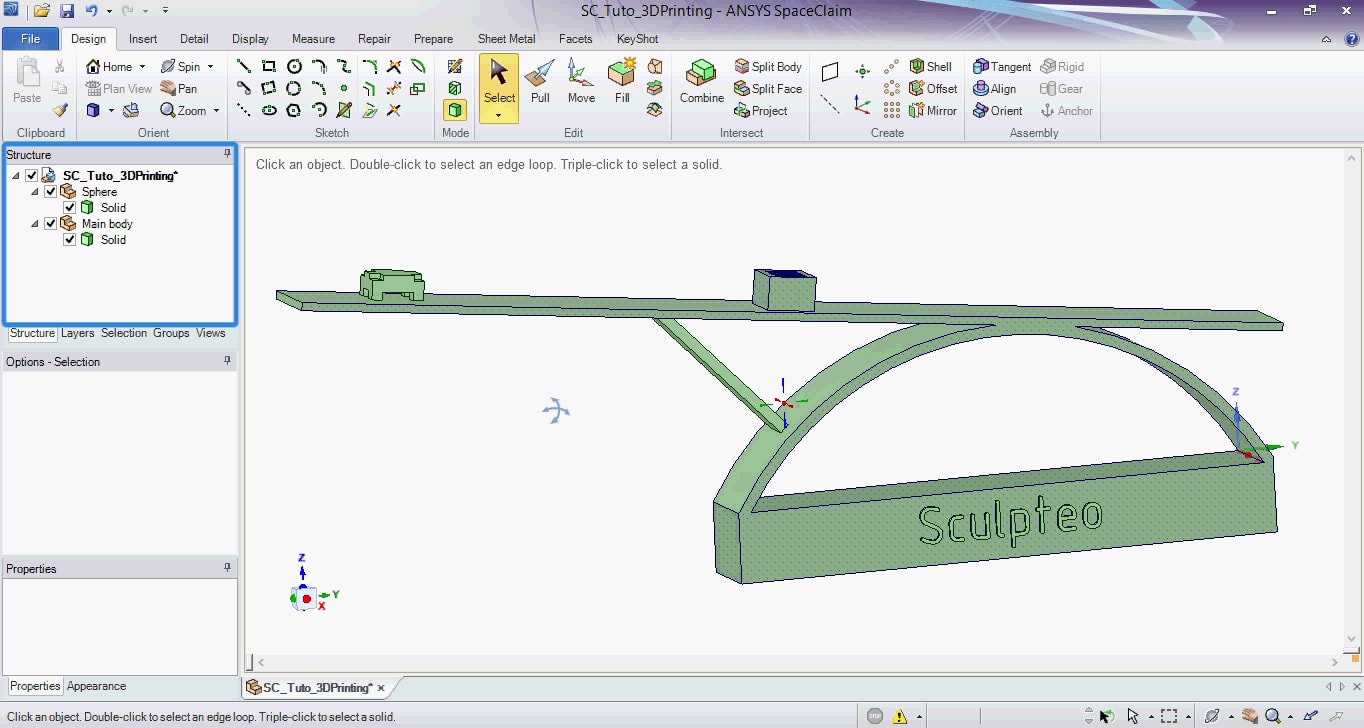Switch to the Detail ribbon tab

tap(194, 39)
